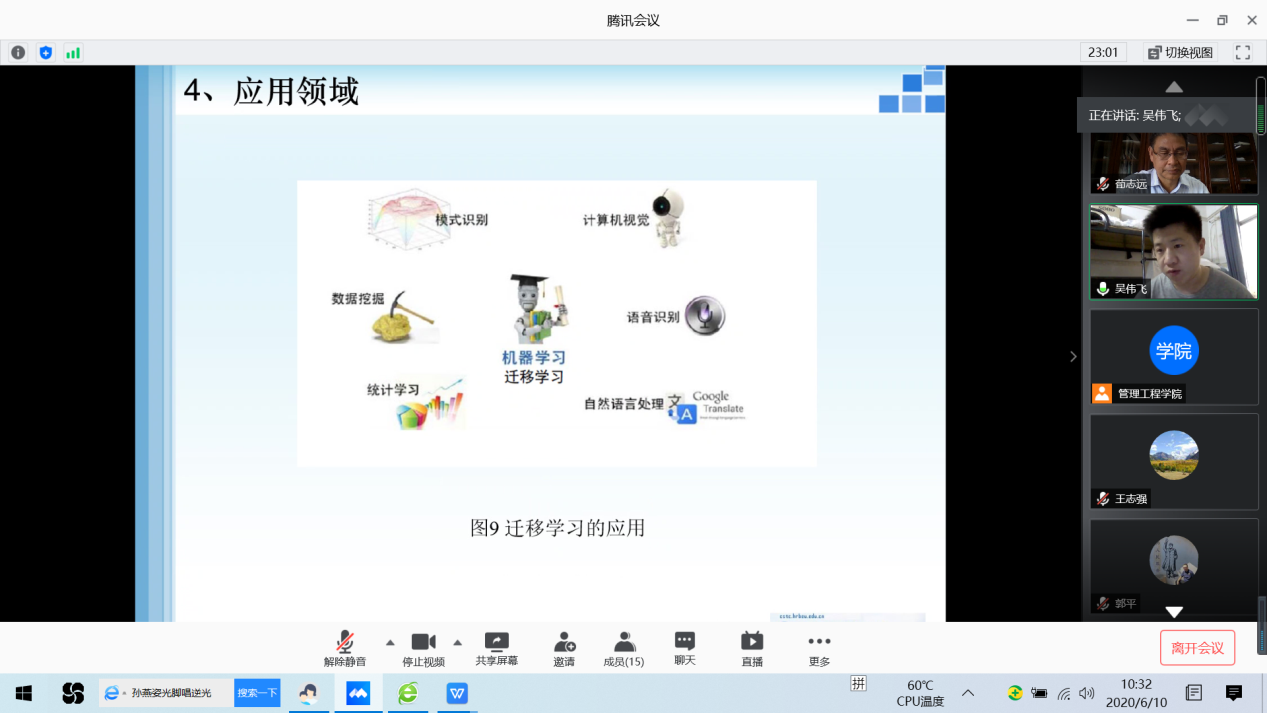The image size is (1267, 713).
Task: Click the 直播 live stream icon
Action: (x=752, y=648)
